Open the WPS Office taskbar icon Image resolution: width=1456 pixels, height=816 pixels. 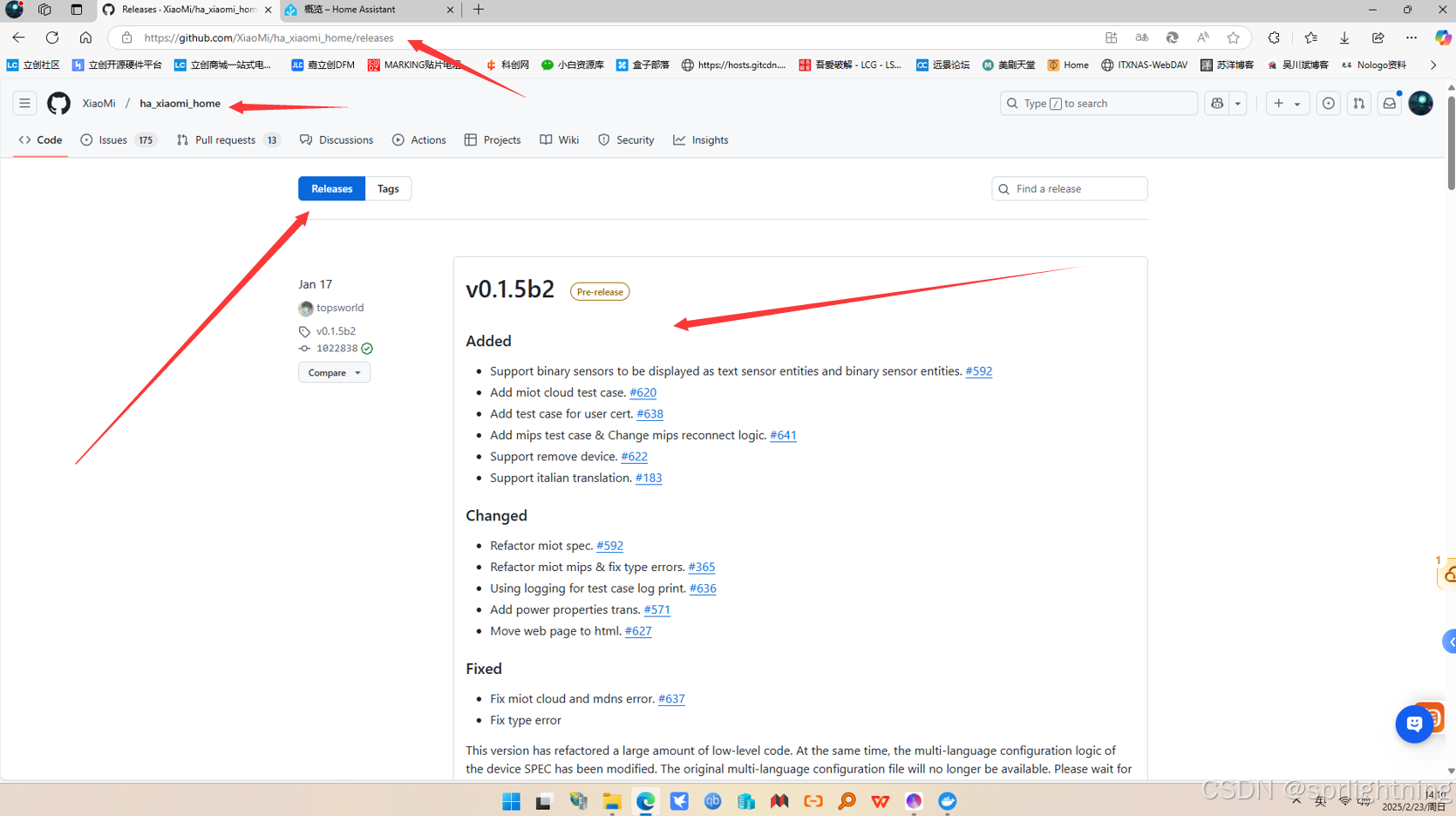pos(880,801)
